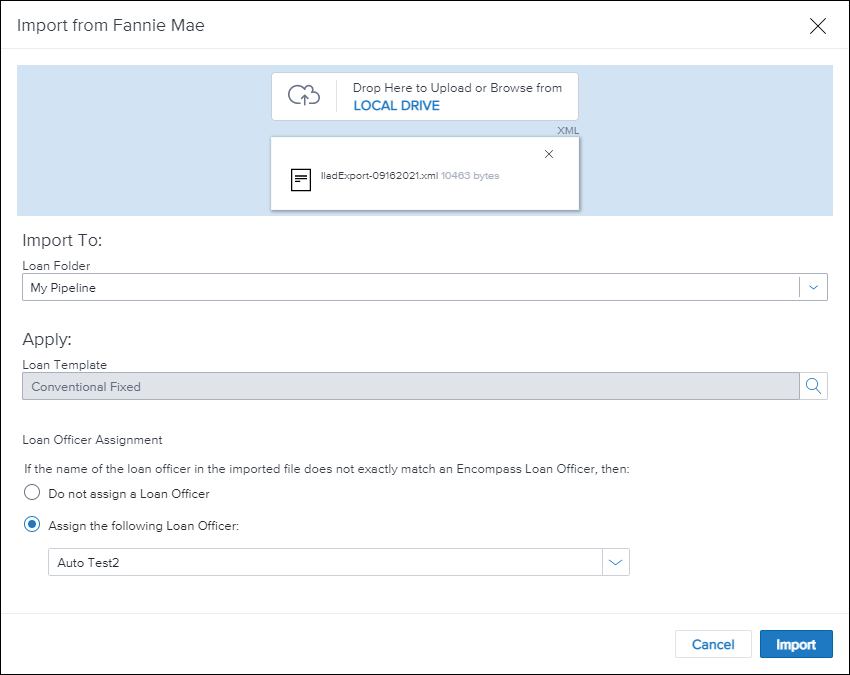Viewport: 850px width, 675px height.
Task: Select Assign the following Loan Officer radio
Action: tap(32, 525)
